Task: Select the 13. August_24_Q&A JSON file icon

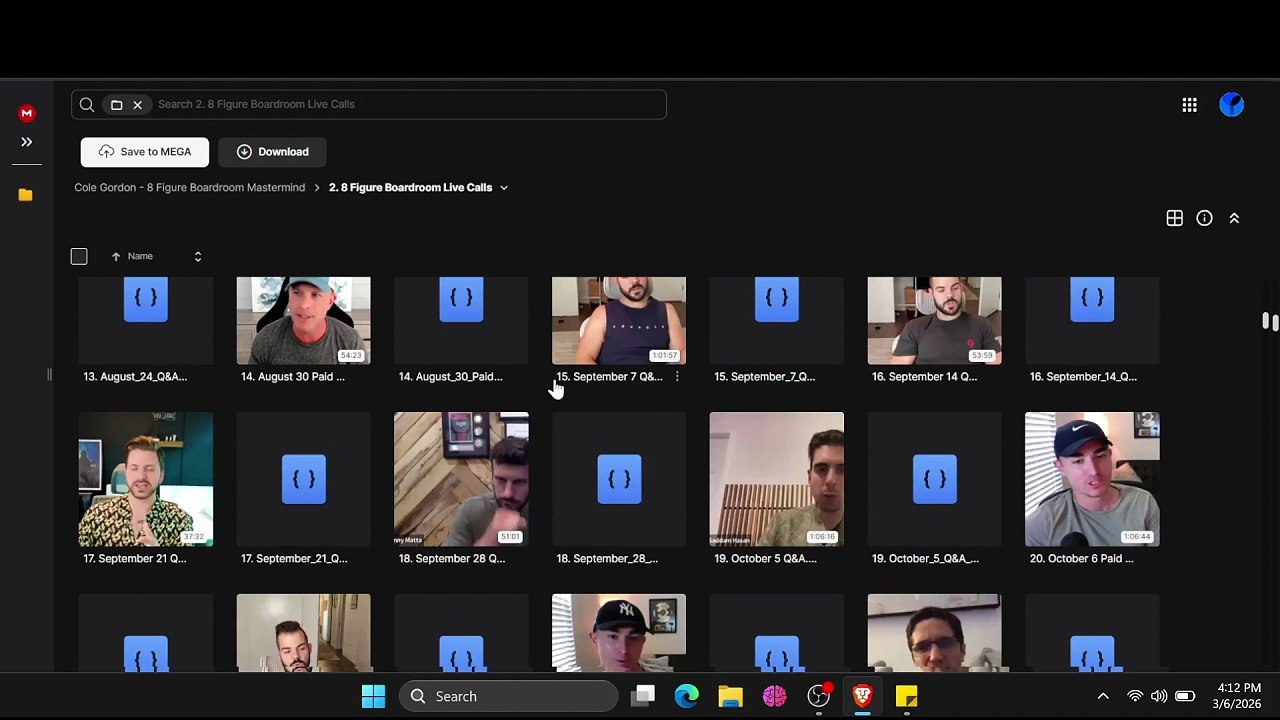Action: coord(146,300)
